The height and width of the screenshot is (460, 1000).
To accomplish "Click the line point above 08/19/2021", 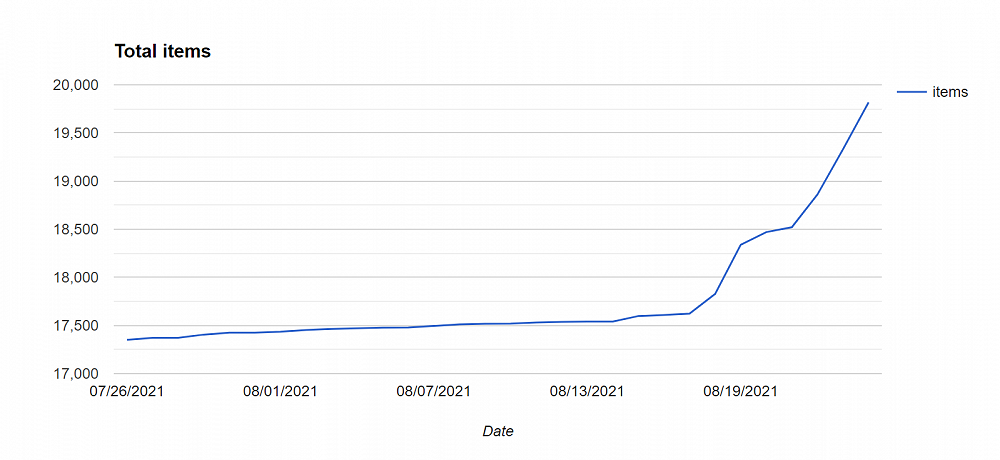I will (x=741, y=245).
